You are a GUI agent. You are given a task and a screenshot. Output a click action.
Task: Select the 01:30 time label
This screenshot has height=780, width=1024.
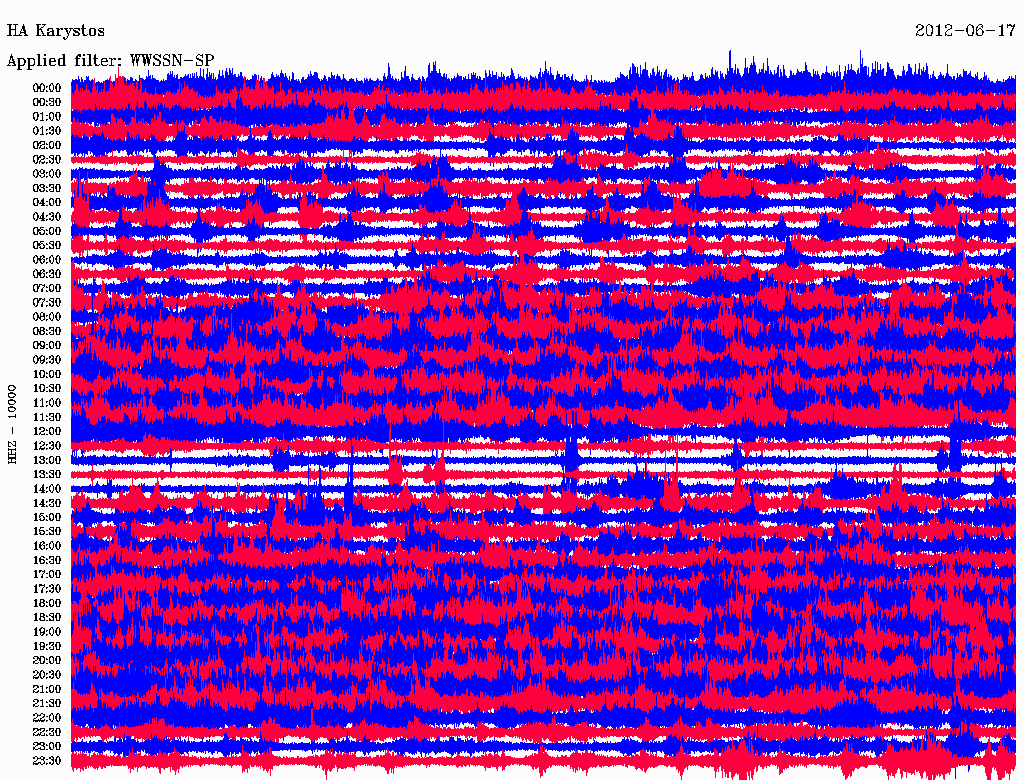(47, 131)
